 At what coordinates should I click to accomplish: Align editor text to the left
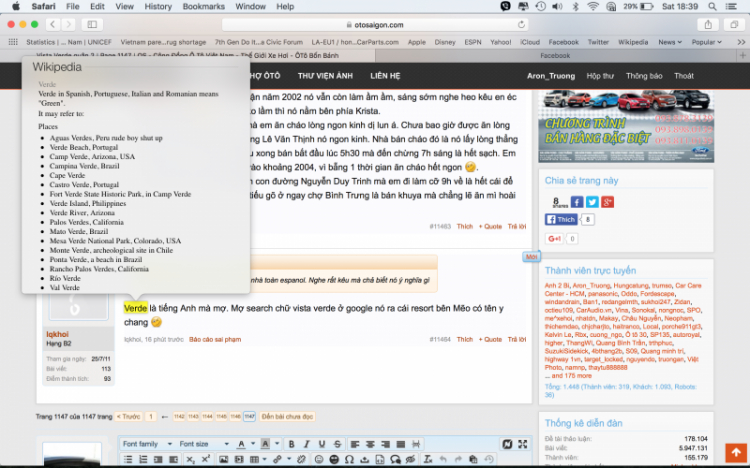point(354,444)
